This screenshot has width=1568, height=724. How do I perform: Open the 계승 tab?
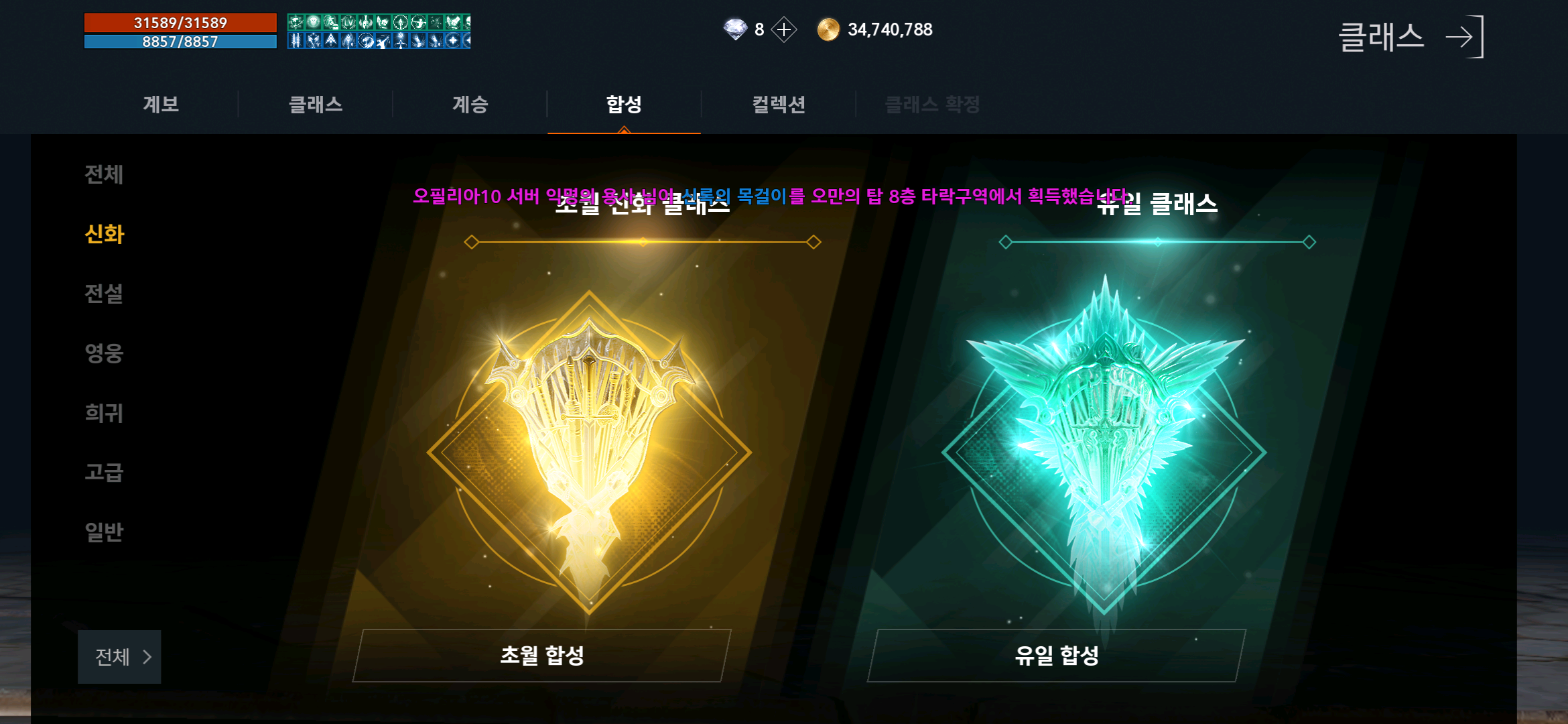[470, 105]
